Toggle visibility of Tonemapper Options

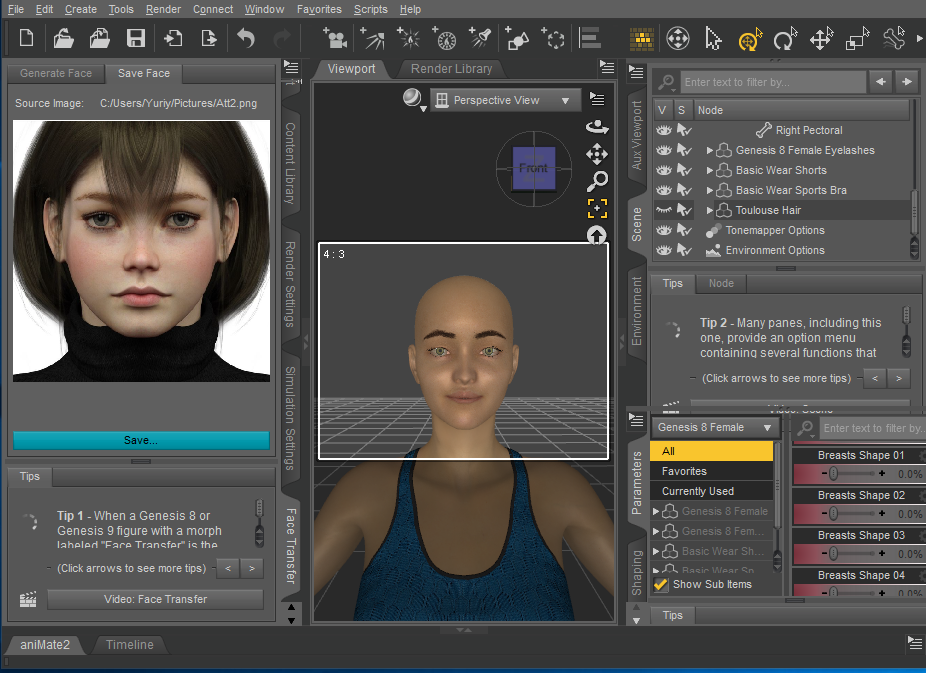664,230
